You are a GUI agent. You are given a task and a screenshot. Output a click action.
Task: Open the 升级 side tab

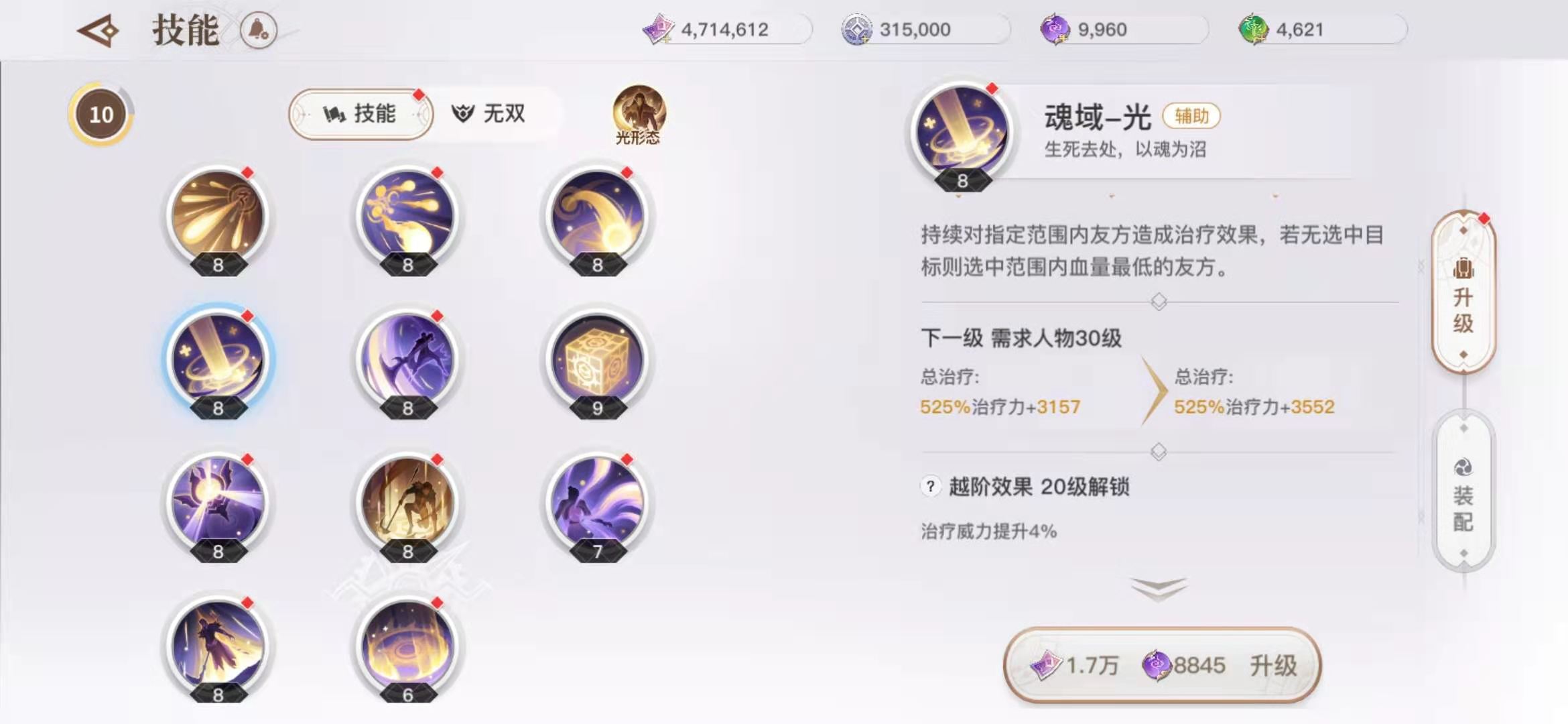pyautogui.click(x=1463, y=292)
